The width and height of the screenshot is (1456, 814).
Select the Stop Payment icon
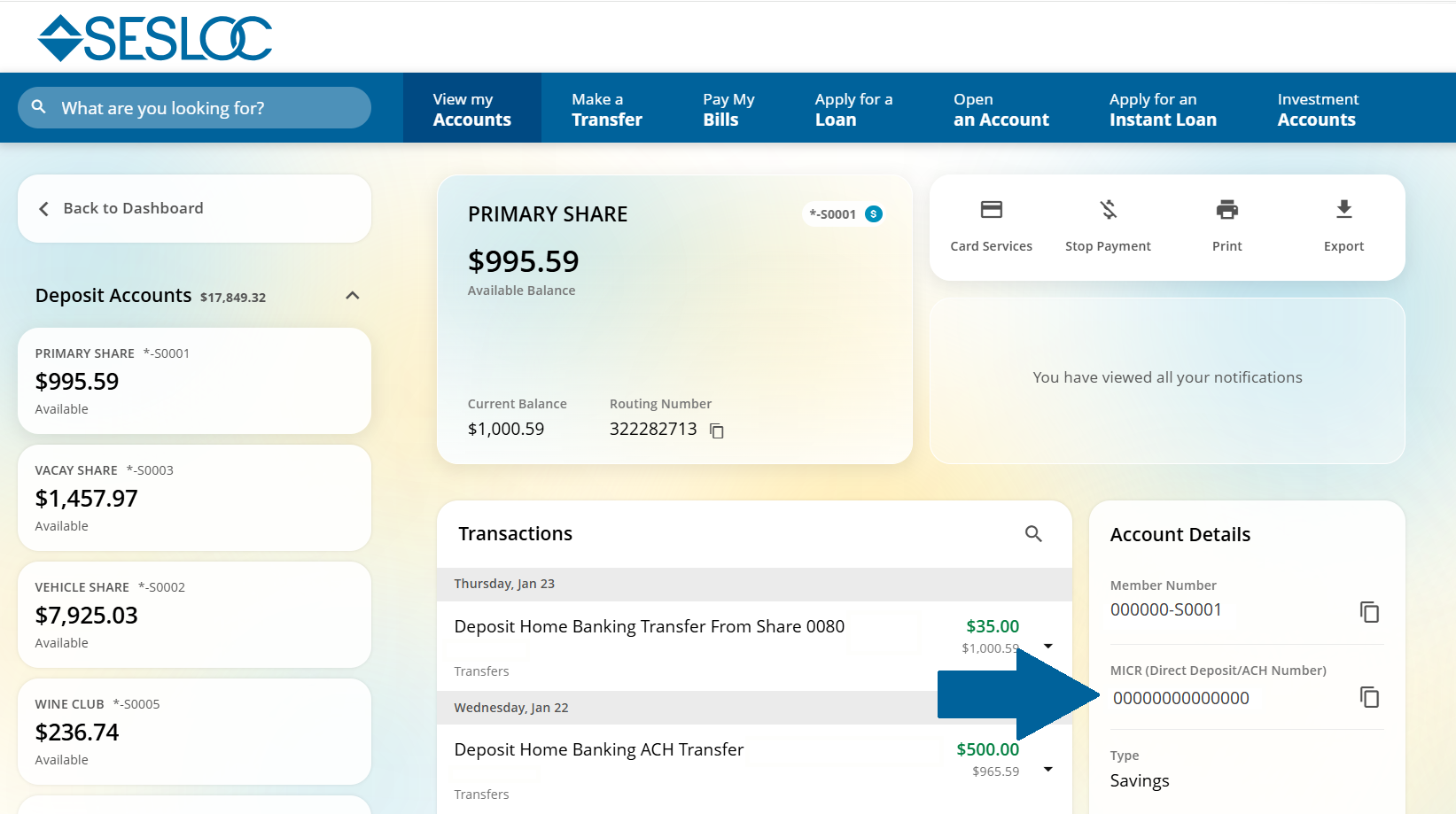tap(1108, 224)
